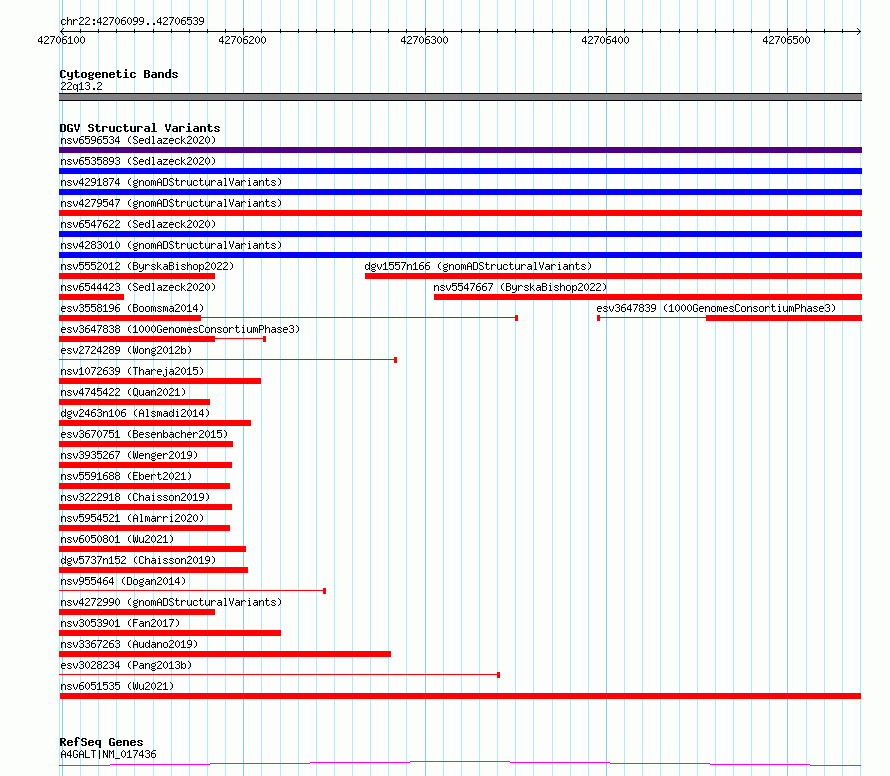Click nsv955464 (Dogan2014) label
890x776 pixels.
(x=123, y=581)
